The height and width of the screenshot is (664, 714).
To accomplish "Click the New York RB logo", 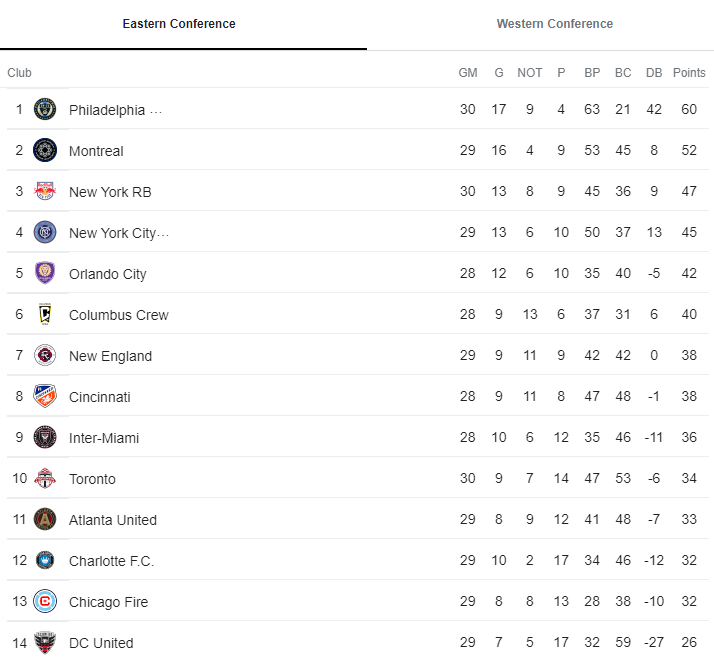I will 45,191.
